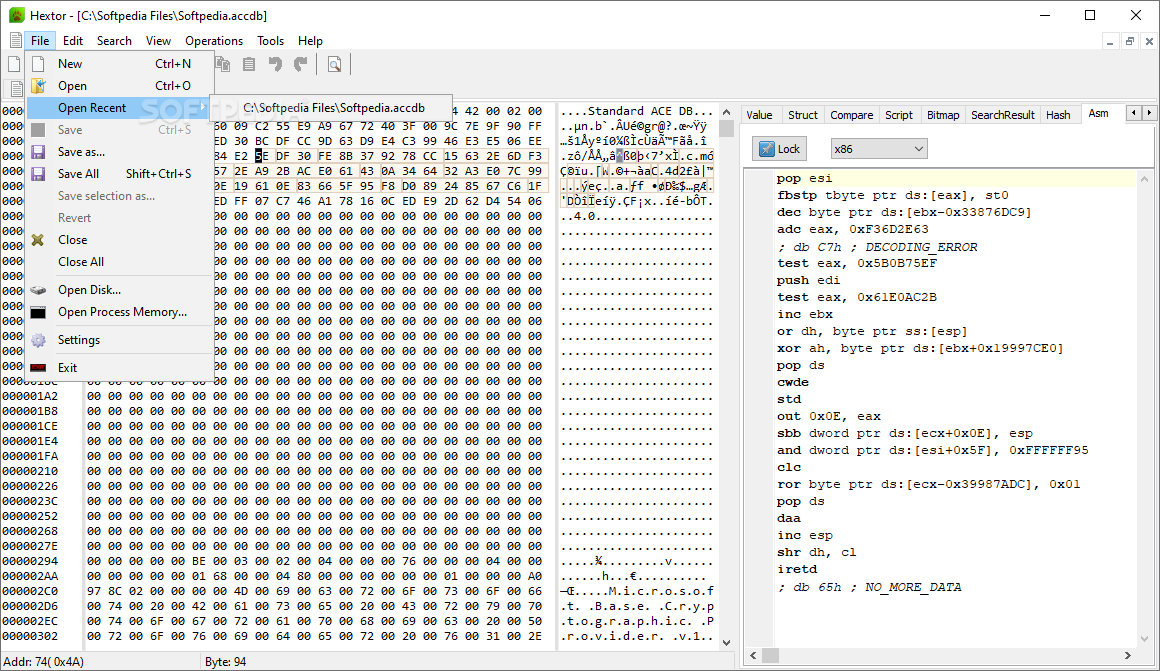Choose Close menu entry
The width and height of the screenshot is (1160, 671).
pyautogui.click(x=120, y=240)
